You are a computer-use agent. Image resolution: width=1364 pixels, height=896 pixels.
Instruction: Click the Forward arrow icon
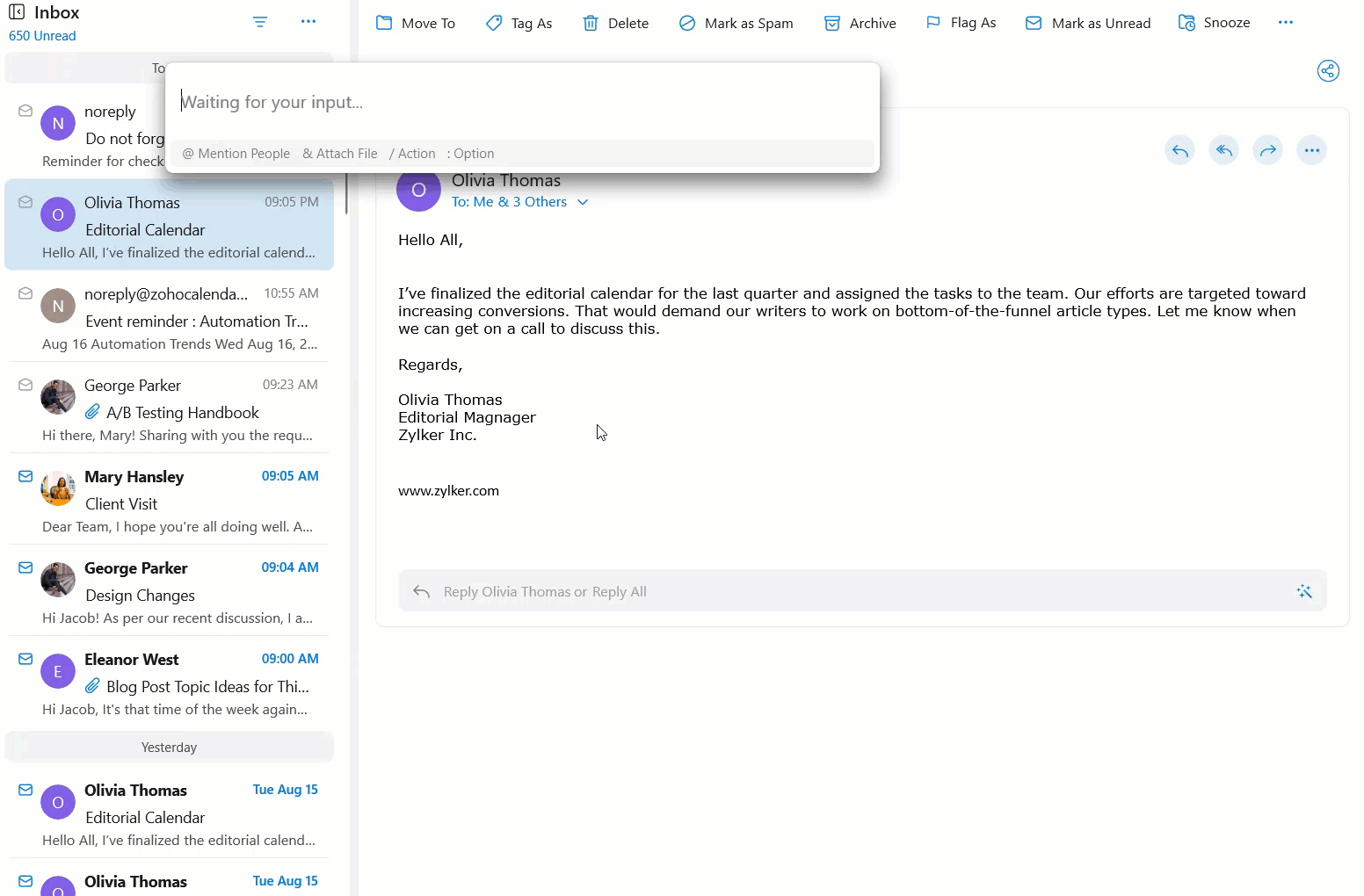point(1267,150)
